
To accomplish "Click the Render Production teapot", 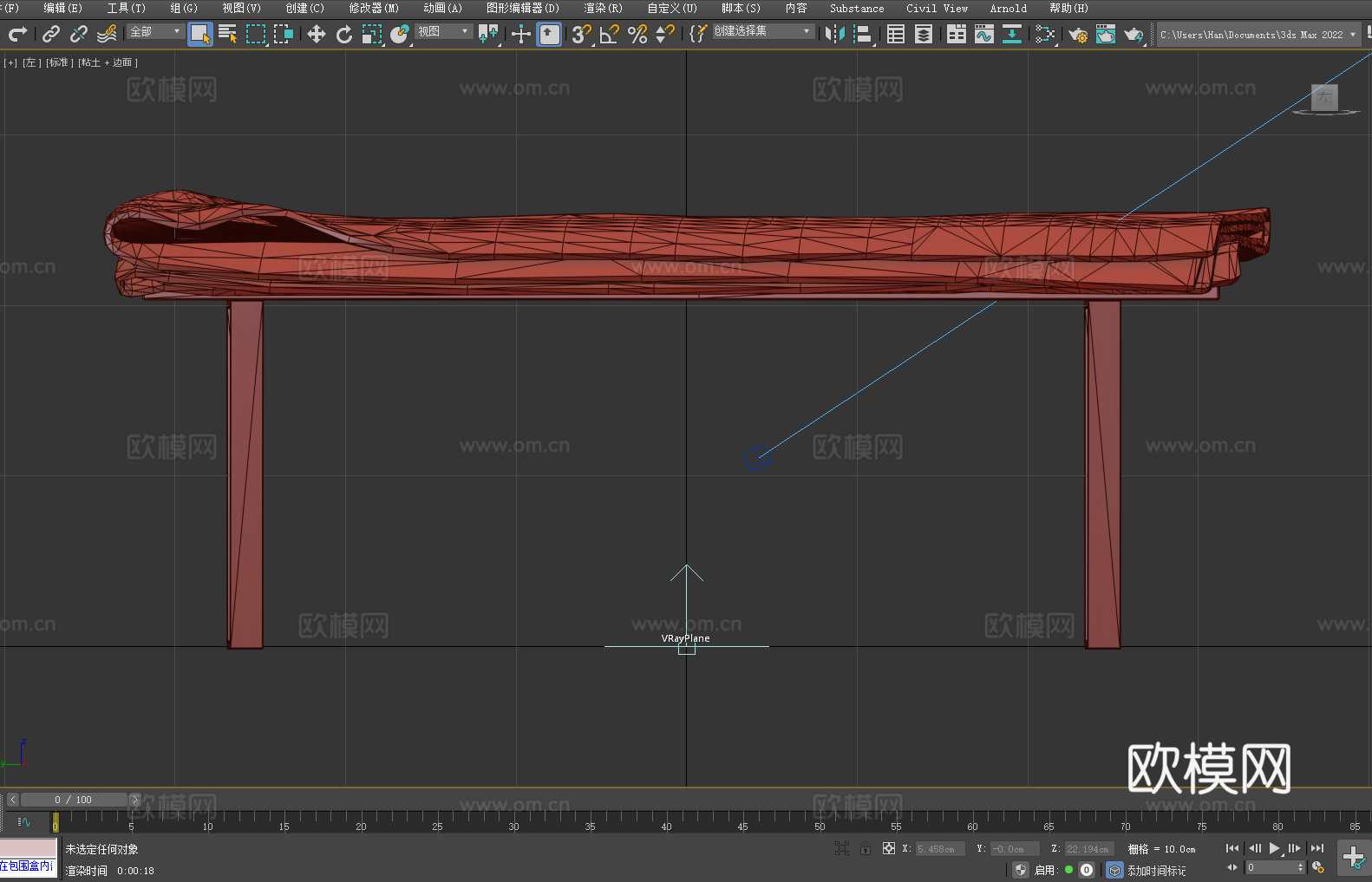I will pyautogui.click(x=1134, y=34).
